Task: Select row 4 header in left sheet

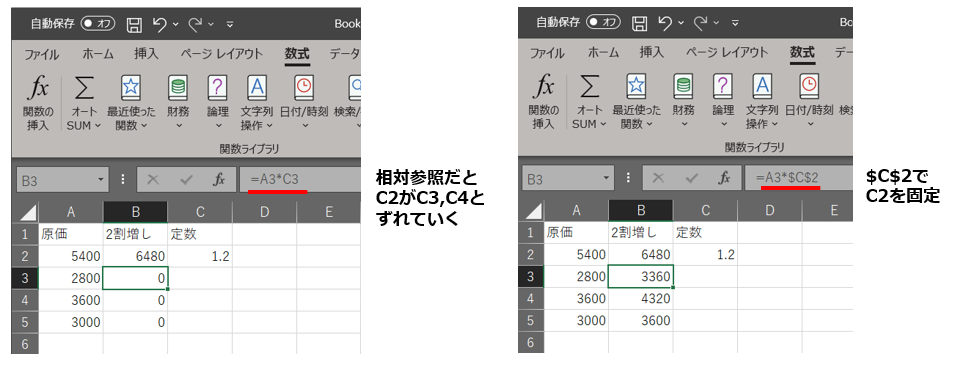Action: (25, 300)
